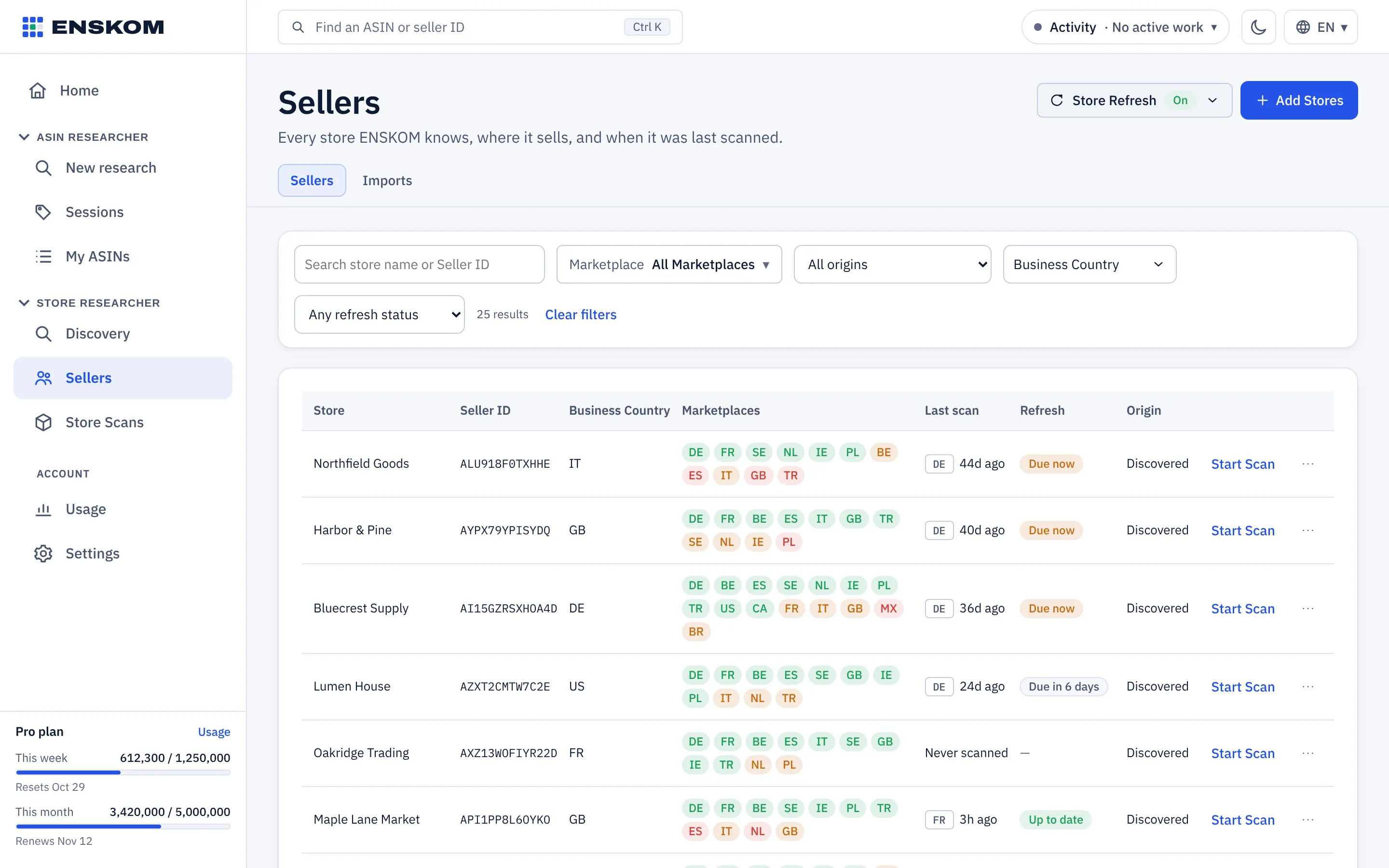The height and width of the screenshot is (868, 1389).
Task: Open Sessions in sidebar
Action: pos(123,212)
